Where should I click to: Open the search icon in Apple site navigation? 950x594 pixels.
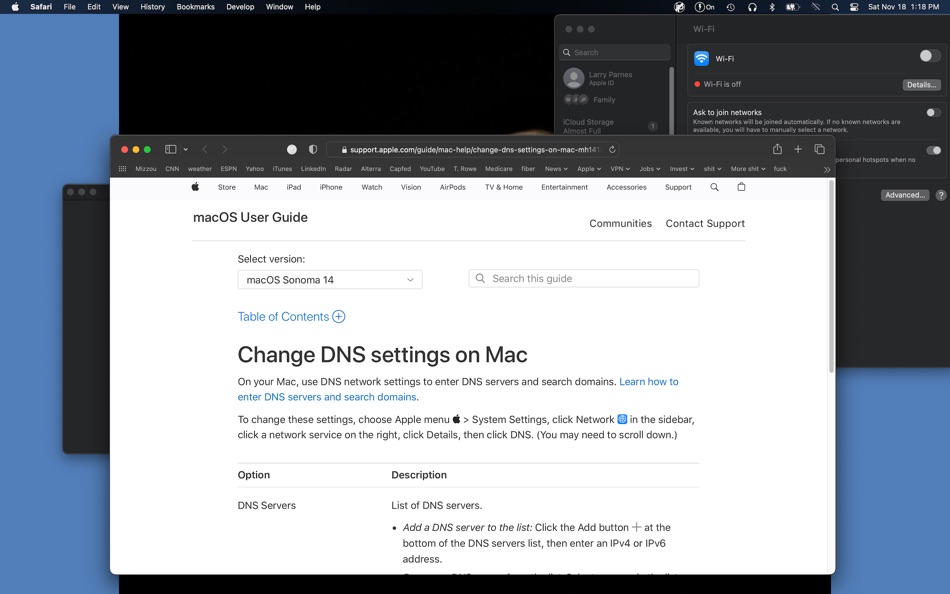pyautogui.click(x=714, y=187)
